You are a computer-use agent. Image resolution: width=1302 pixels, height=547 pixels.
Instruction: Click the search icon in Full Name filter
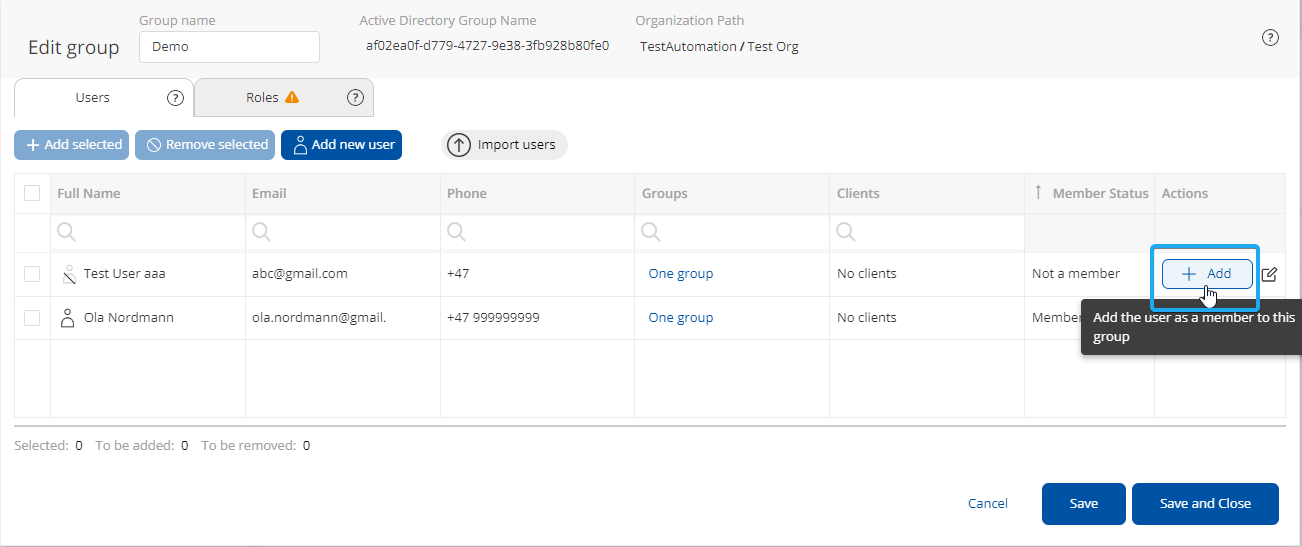point(66,232)
